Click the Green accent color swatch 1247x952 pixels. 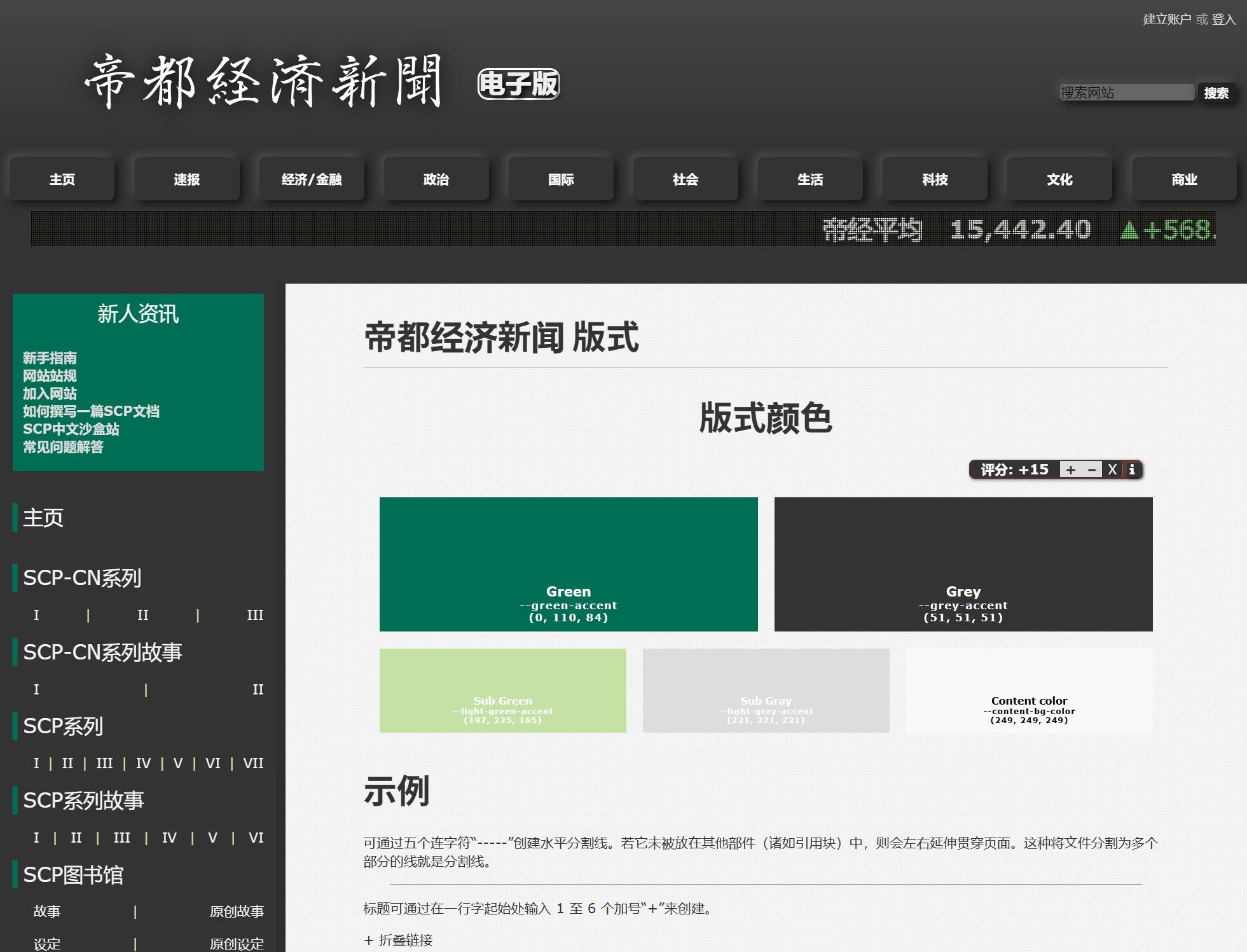pos(568,564)
